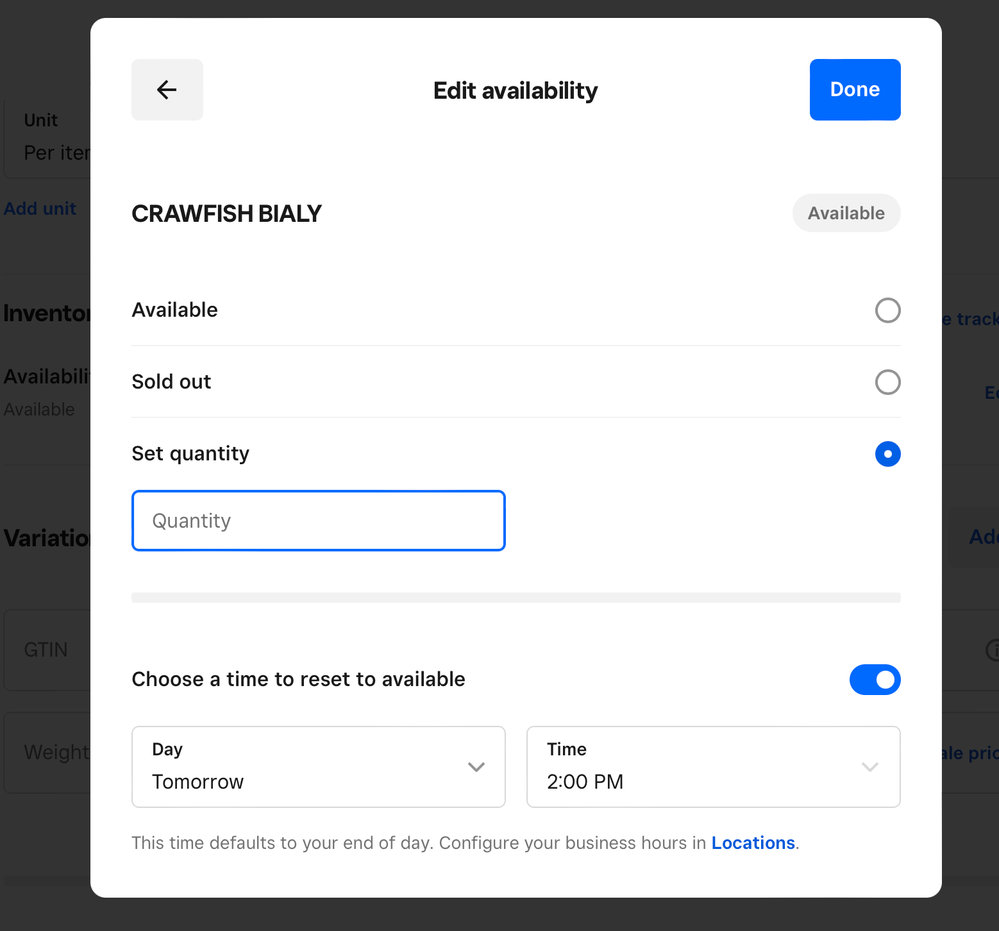999x931 pixels.
Task: Click the partially hidden Add button beside Variations
Action: point(982,538)
